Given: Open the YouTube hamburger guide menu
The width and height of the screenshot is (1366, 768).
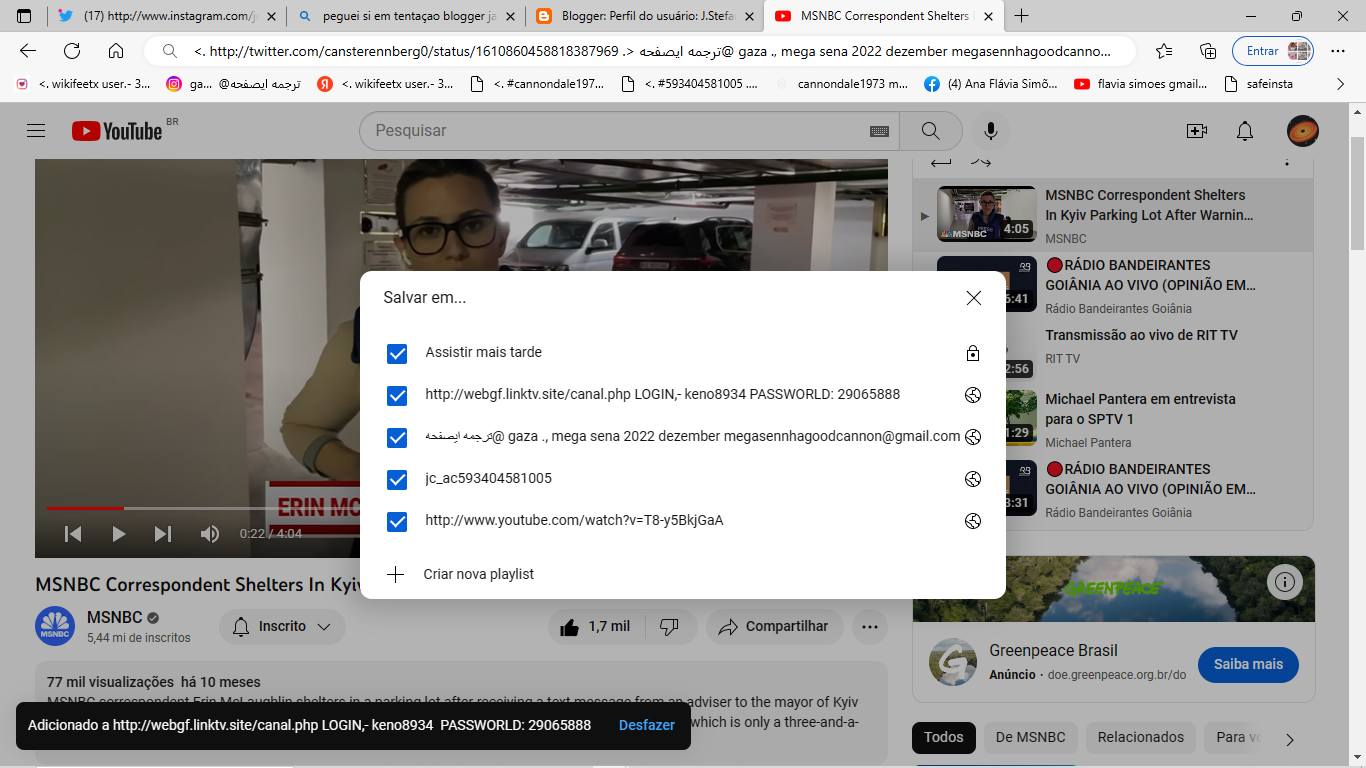Looking at the screenshot, I should pyautogui.click(x=36, y=131).
